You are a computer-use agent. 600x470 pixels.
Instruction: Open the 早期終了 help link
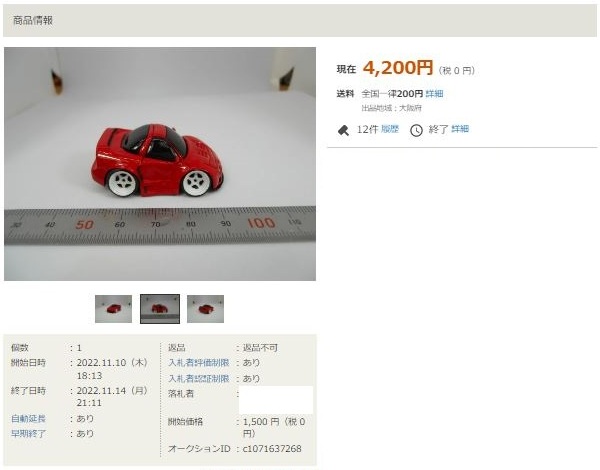pos(28,434)
